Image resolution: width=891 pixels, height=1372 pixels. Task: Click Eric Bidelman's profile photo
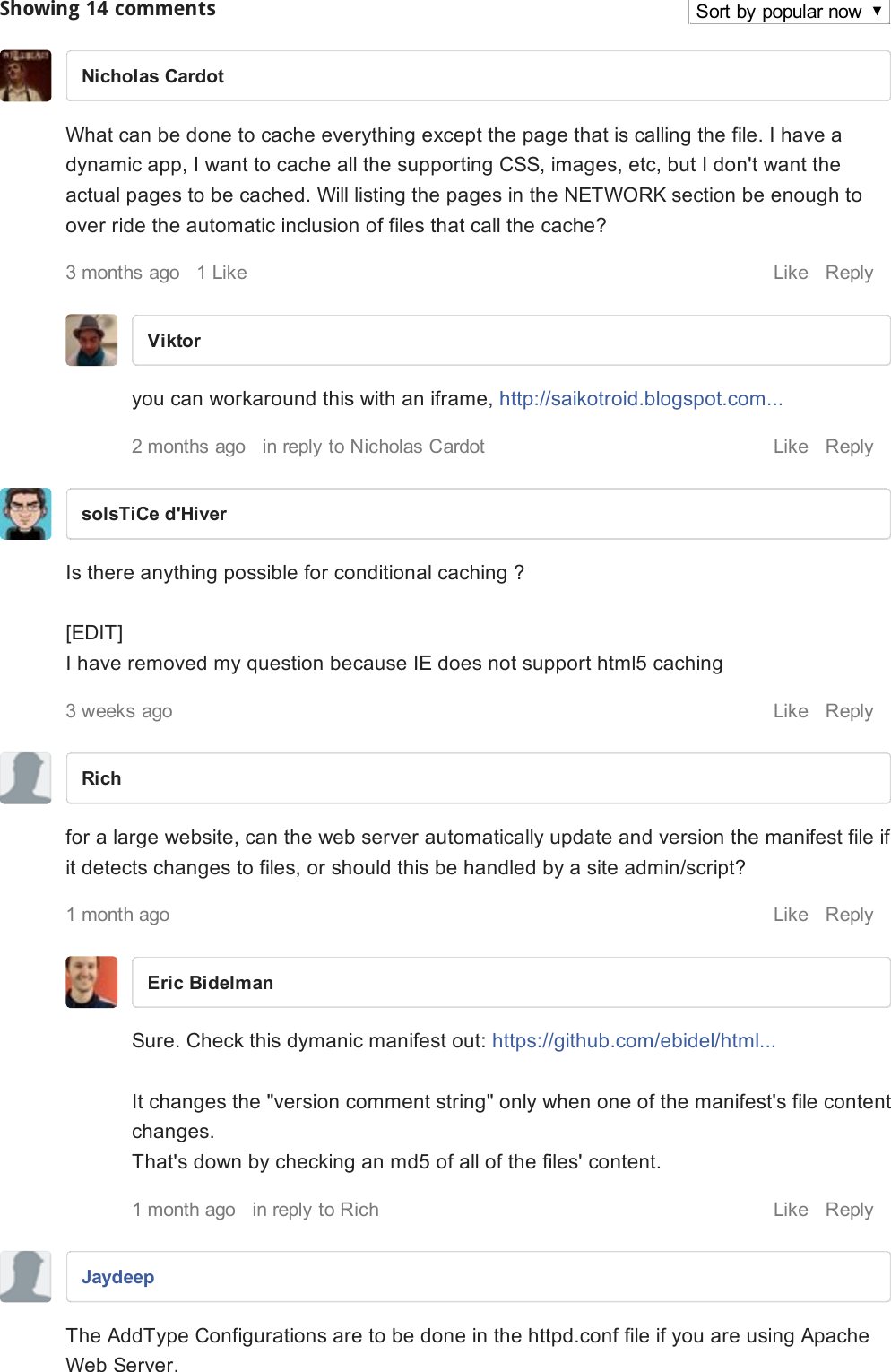[x=91, y=982]
